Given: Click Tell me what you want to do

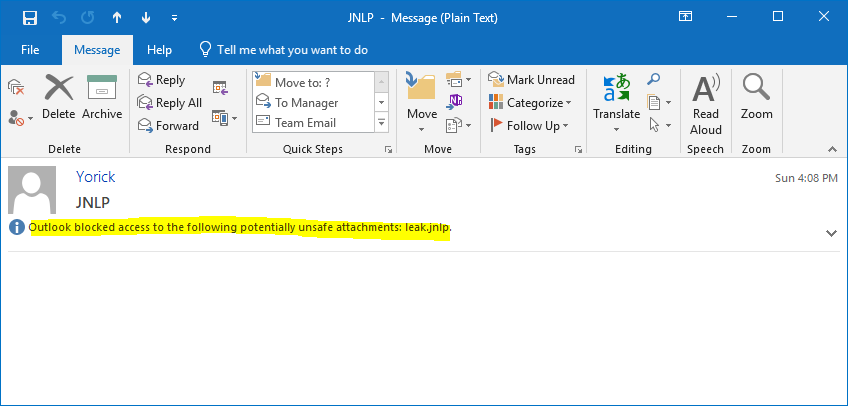Looking at the screenshot, I should coord(284,50).
